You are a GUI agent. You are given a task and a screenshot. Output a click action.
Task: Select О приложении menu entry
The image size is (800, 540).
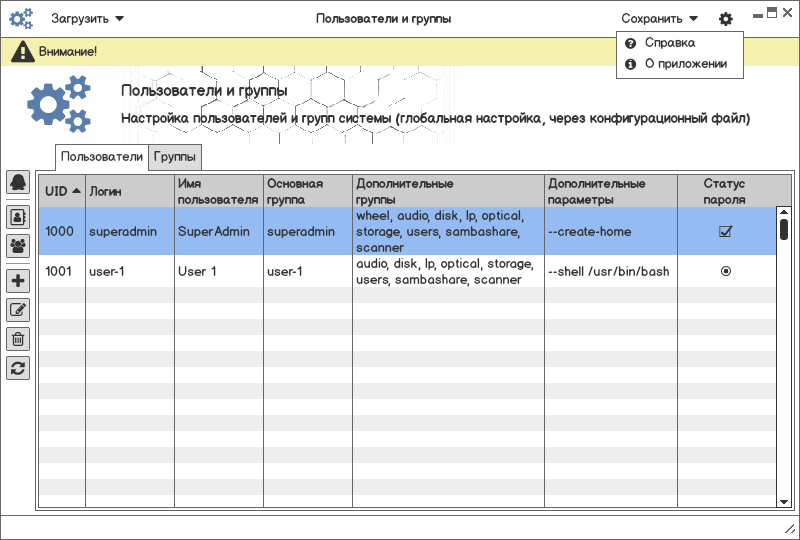[x=685, y=64]
